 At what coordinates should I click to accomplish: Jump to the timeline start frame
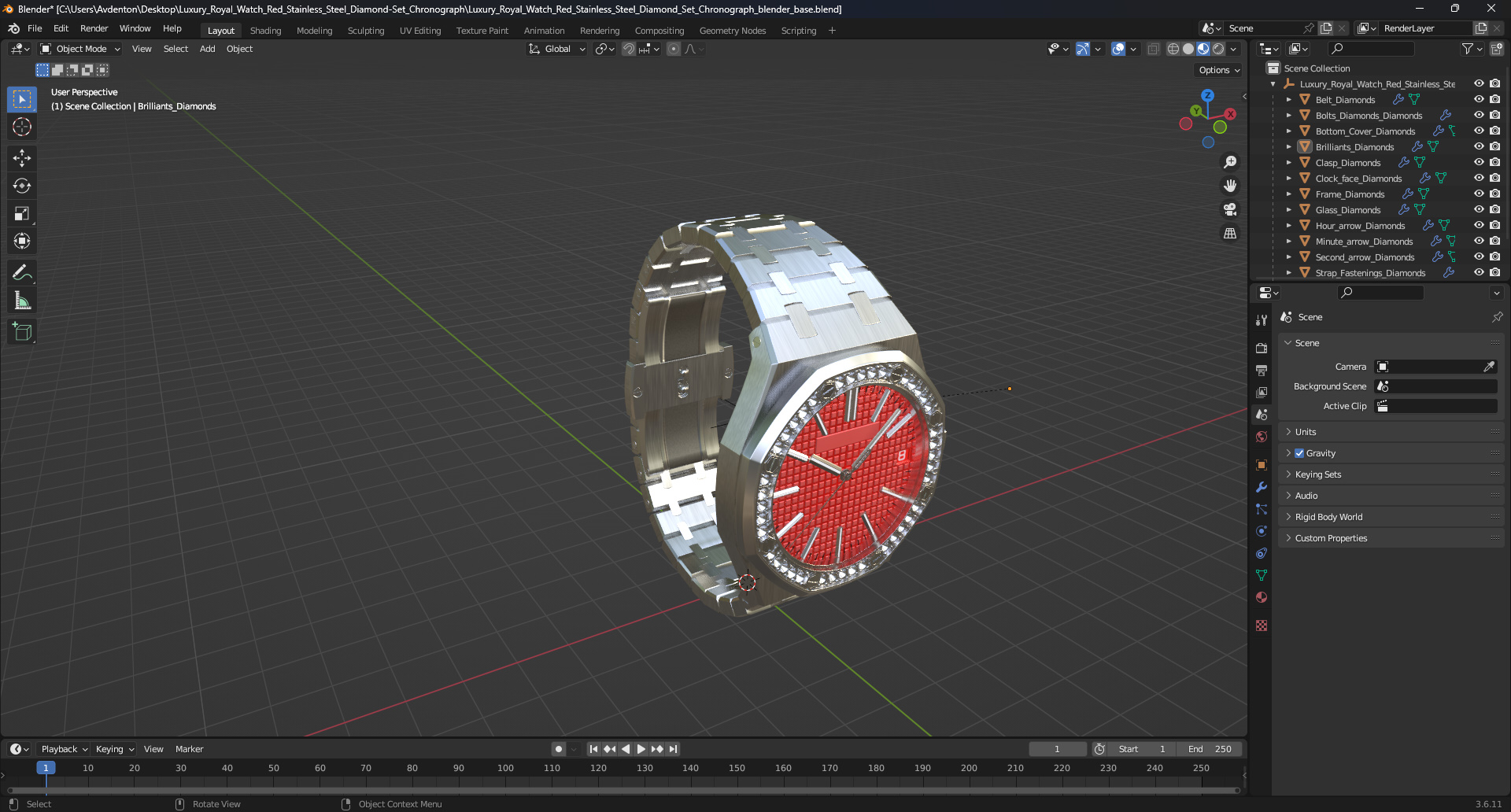(593, 749)
